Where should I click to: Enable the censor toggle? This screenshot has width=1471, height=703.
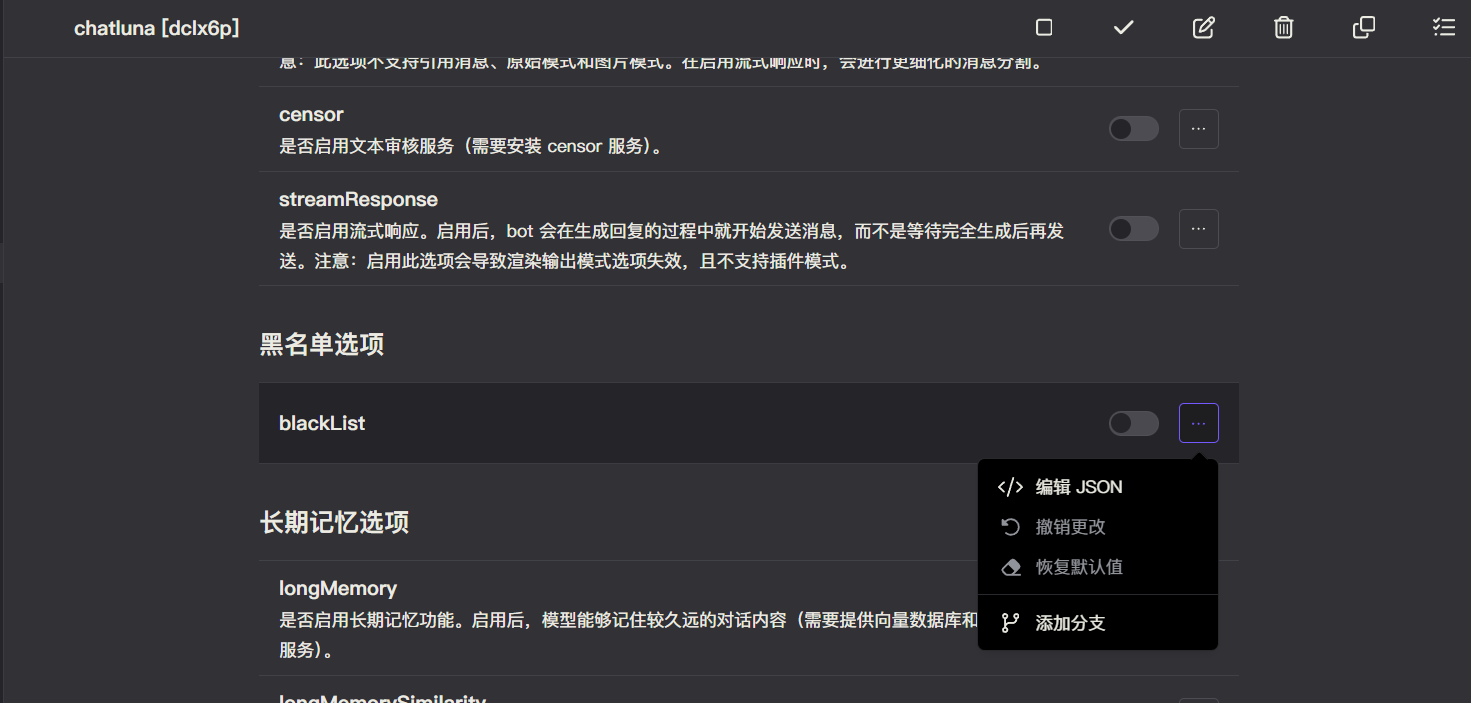tap(1133, 128)
